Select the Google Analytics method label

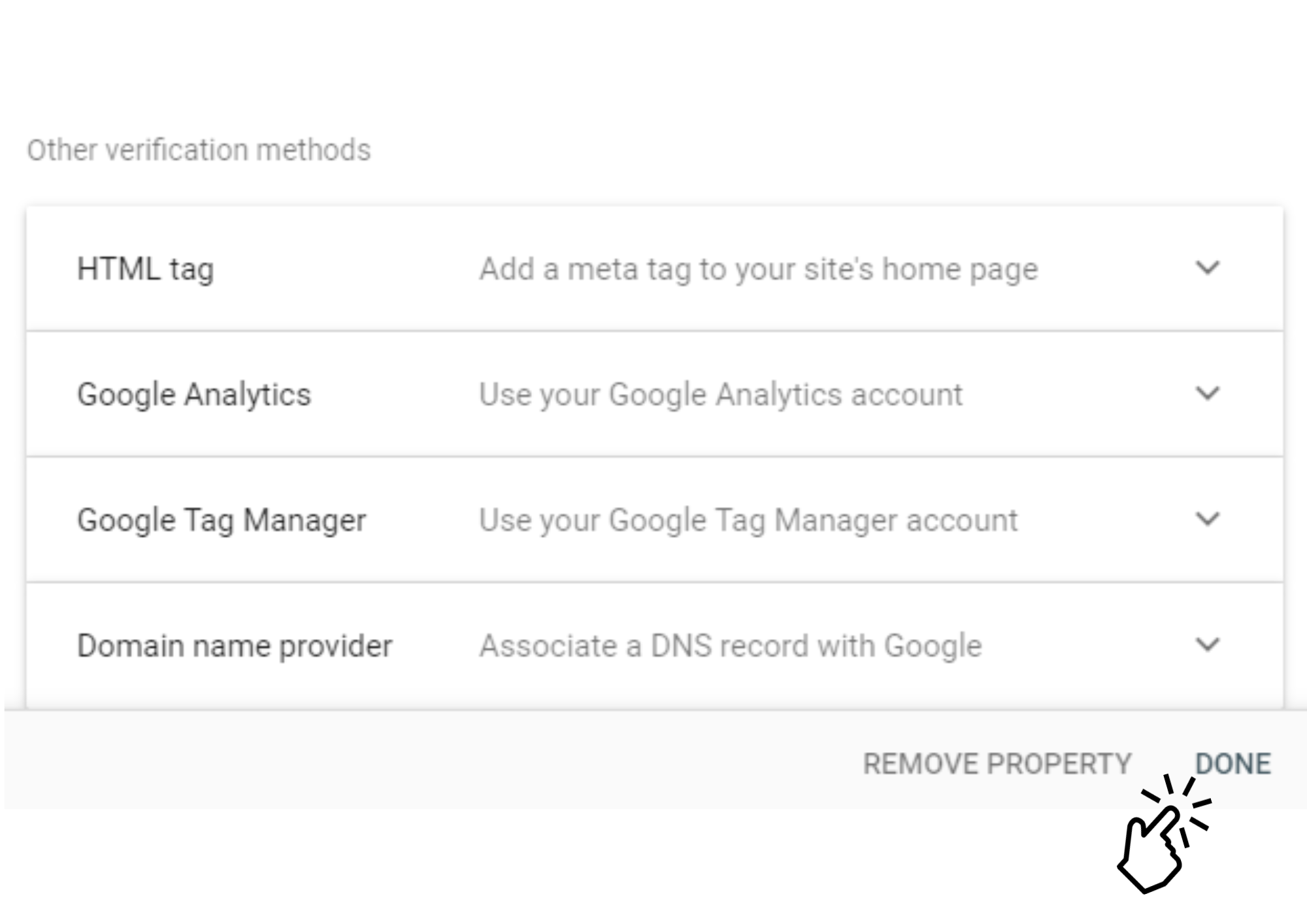click(193, 395)
